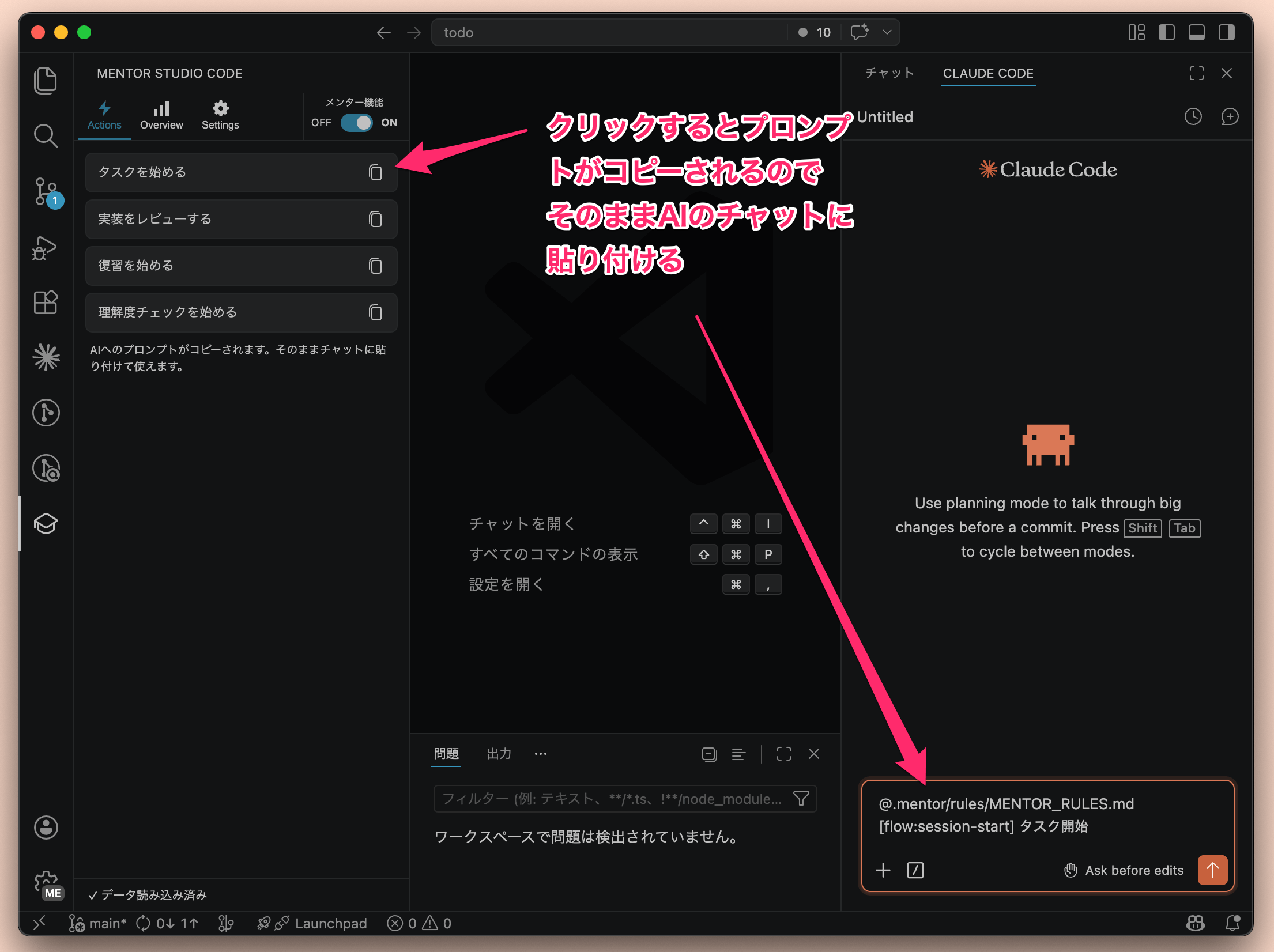Switch to the チャット tab
Viewport: 1274px width, 952px height.
point(889,73)
